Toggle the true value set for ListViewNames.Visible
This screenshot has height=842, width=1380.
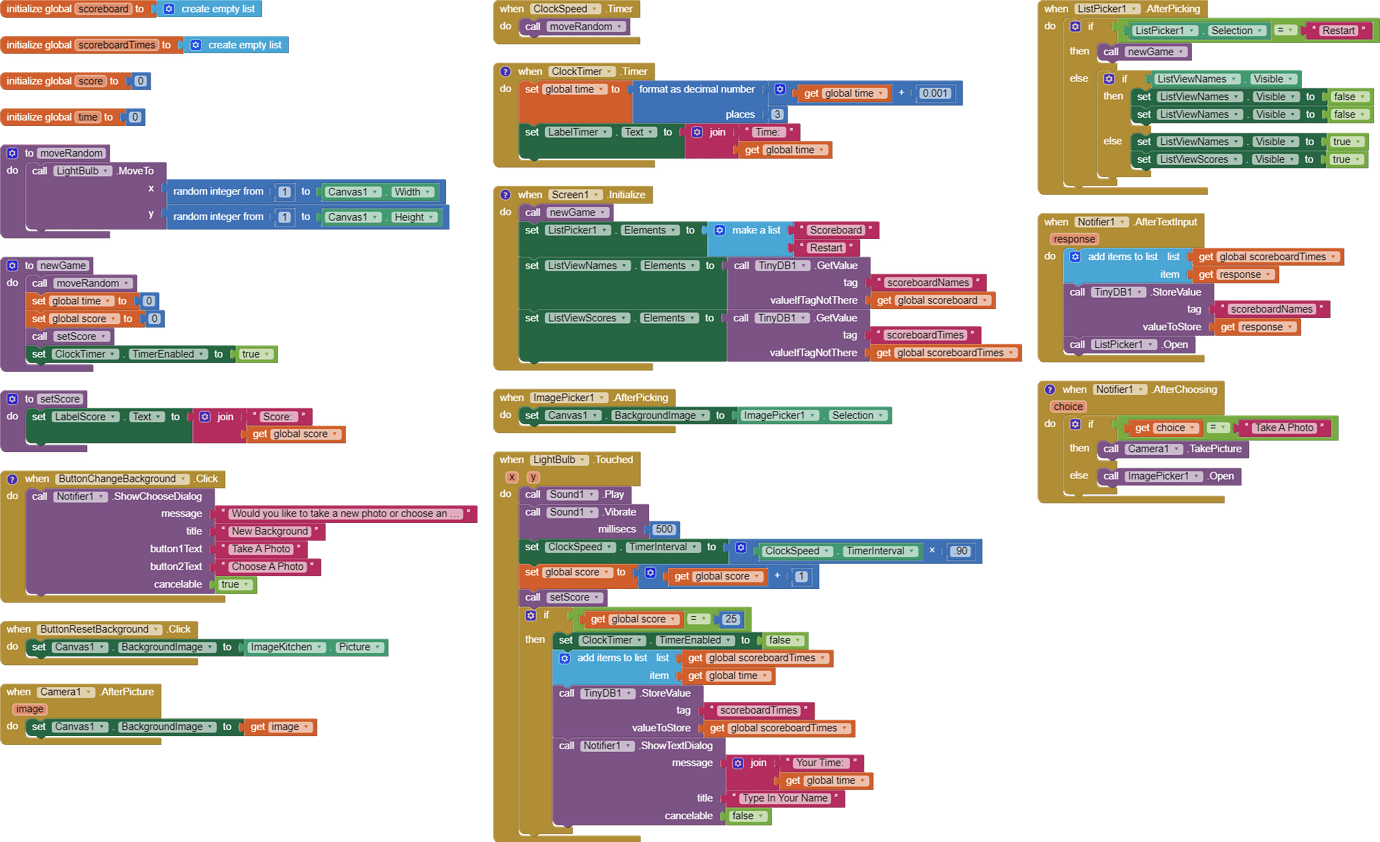1346,142
